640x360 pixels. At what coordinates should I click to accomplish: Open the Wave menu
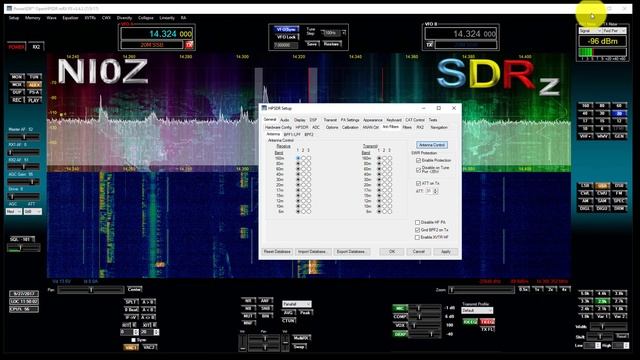[51, 18]
